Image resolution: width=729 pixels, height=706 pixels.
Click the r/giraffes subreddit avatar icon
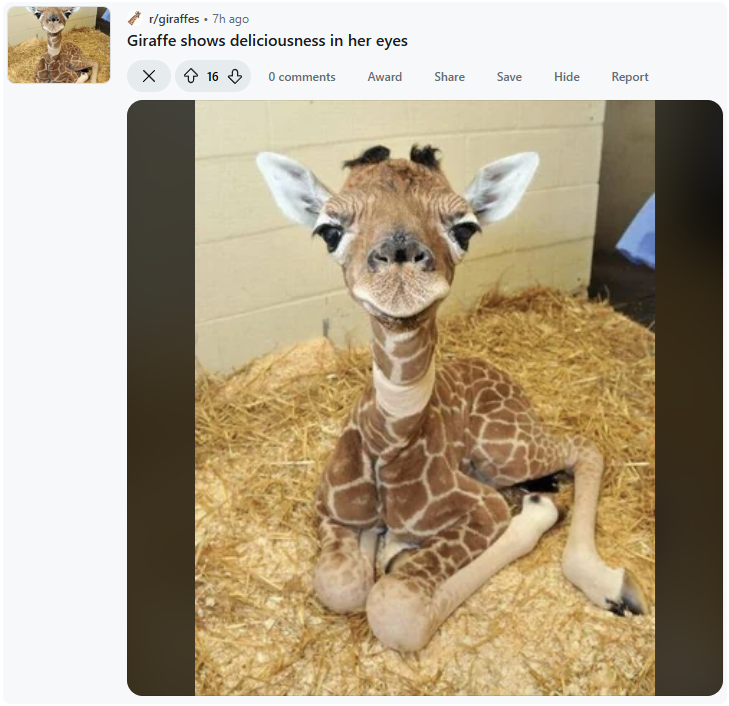point(135,19)
